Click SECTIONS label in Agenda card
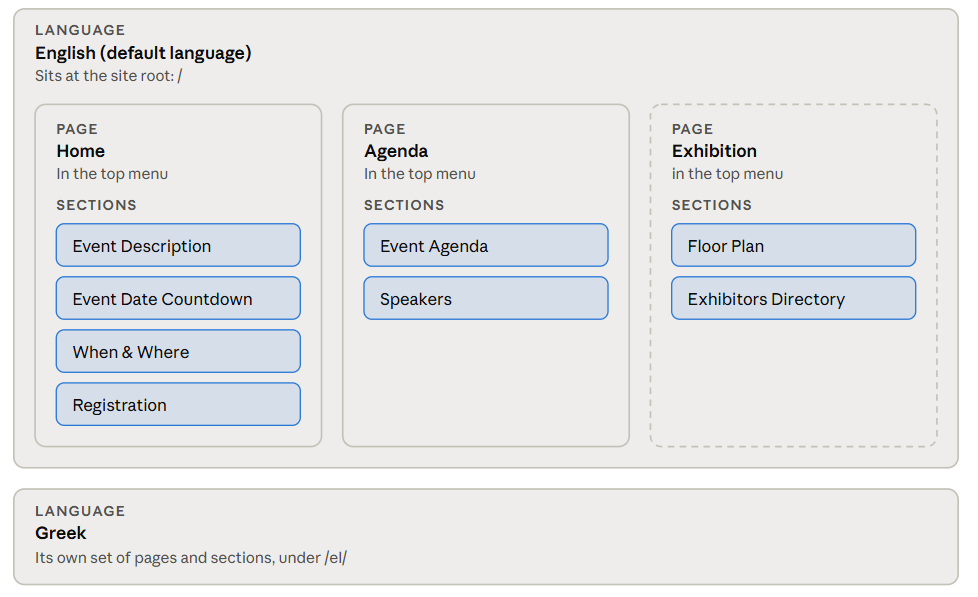Screen dimensions: 978x597 pyautogui.click(x=404, y=205)
